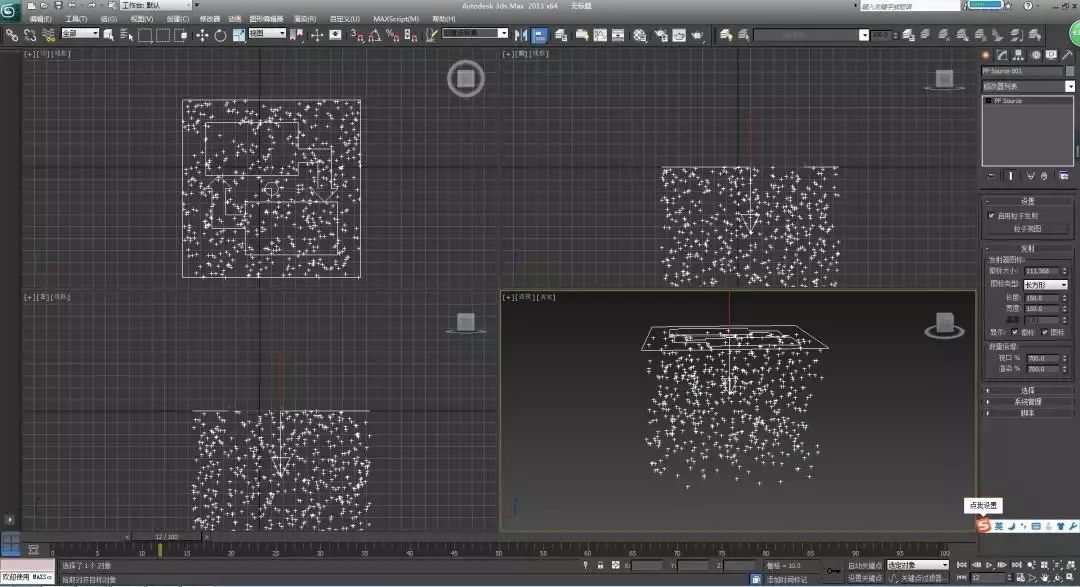The image size is (1080, 587).
Task: Toggle the 启用粒子发射 checkbox
Action: 991,216
